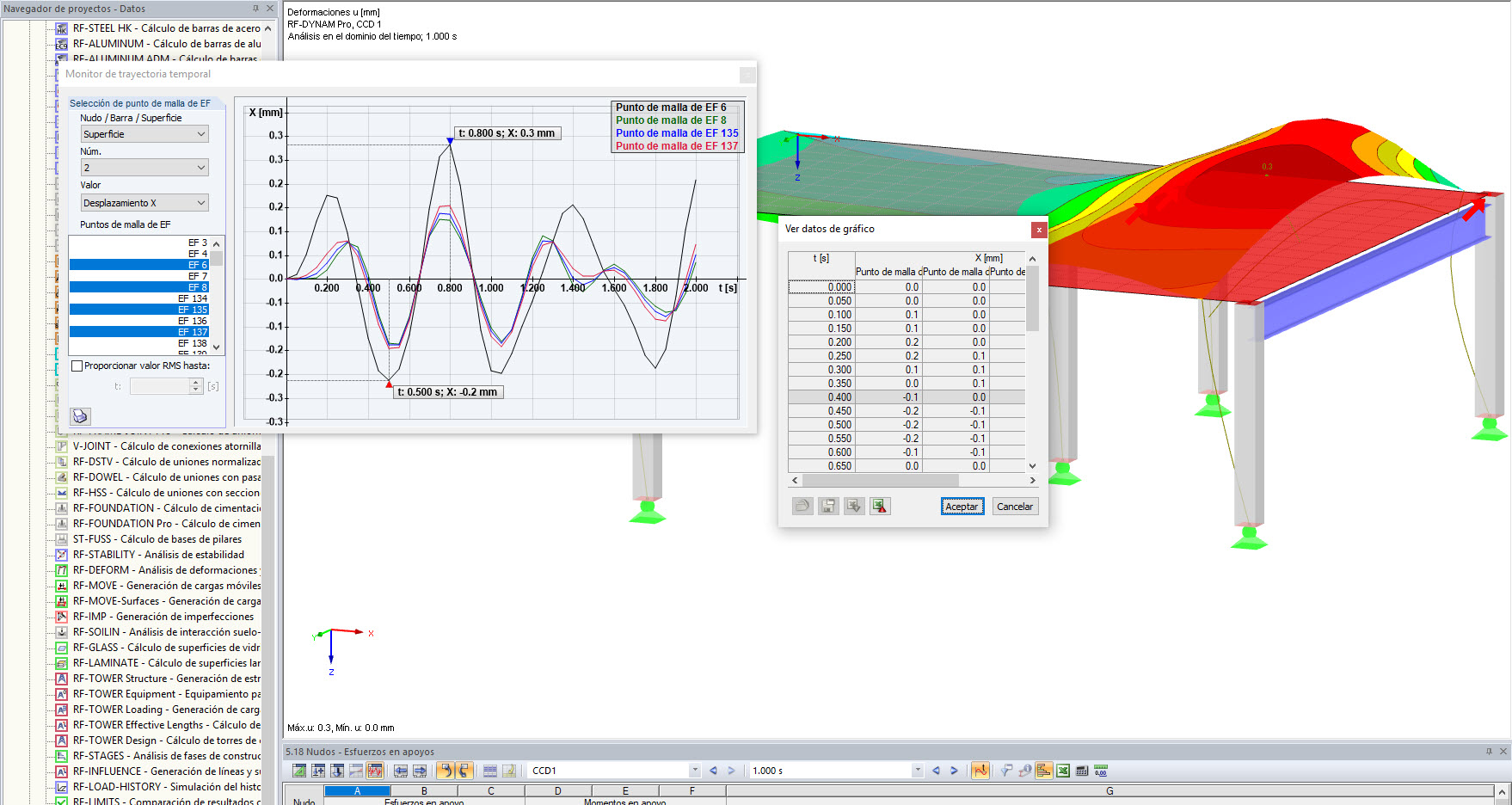This screenshot has height=805, width=1512.
Task: Go to previous load case using arrow beside CCD1
Action: (x=713, y=771)
